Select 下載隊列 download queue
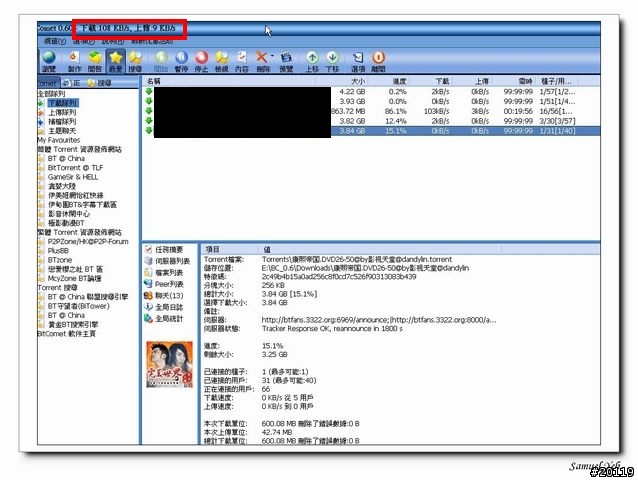Viewport: 638px width, 480px height. pyautogui.click(x=63, y=103)
